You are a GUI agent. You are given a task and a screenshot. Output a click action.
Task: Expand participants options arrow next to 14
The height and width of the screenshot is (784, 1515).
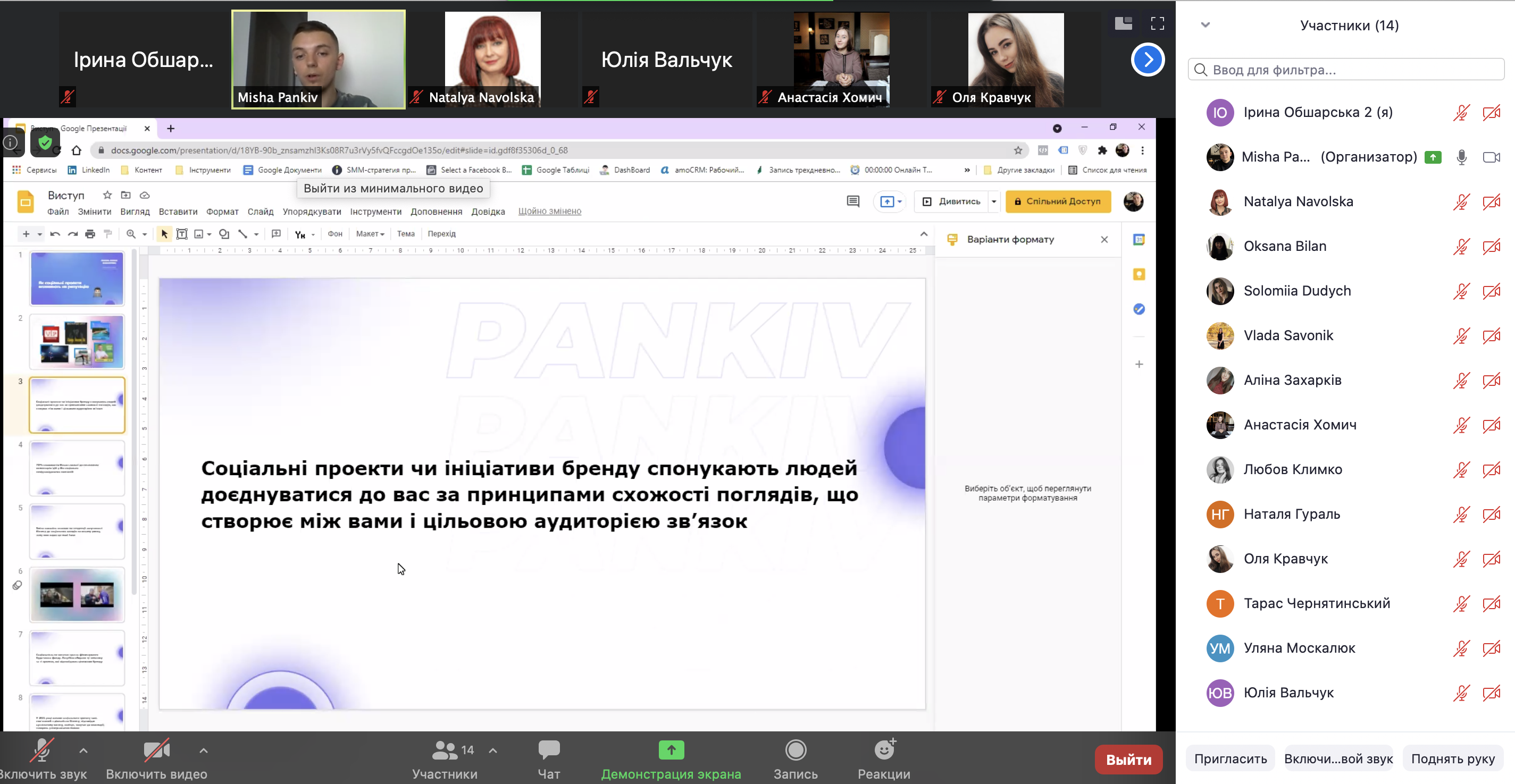[x=493, y=751]
